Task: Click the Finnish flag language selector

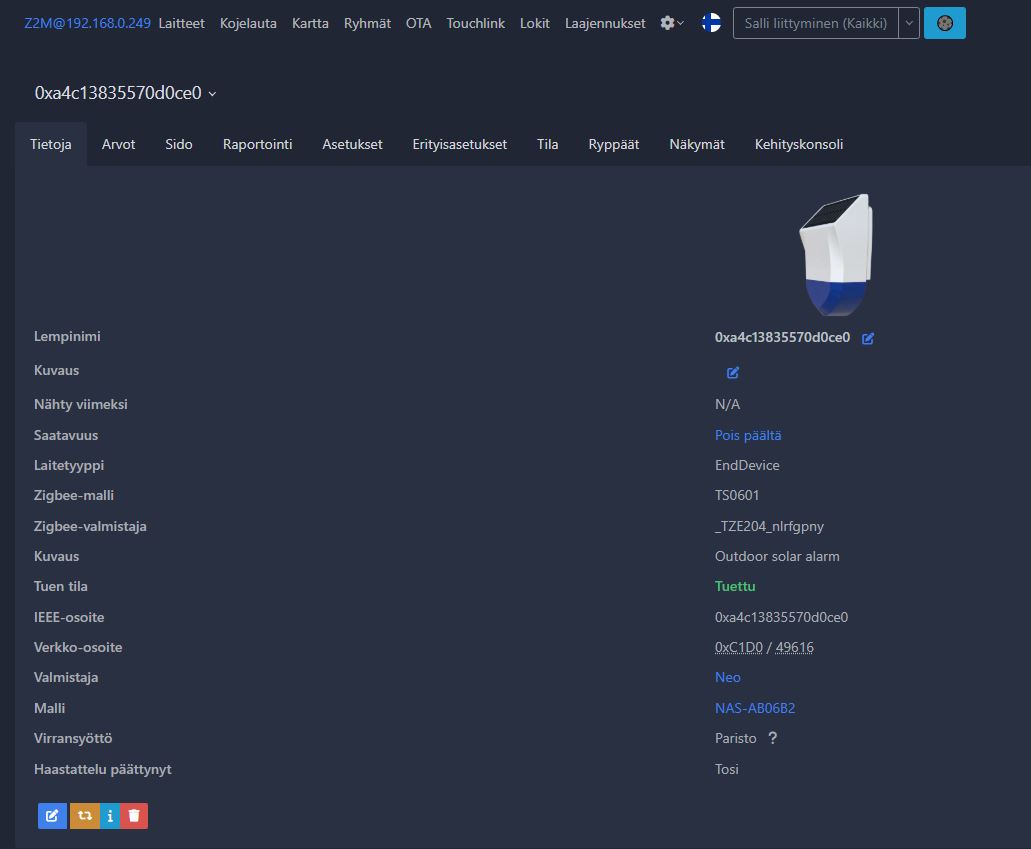Action: click(711, 23)
